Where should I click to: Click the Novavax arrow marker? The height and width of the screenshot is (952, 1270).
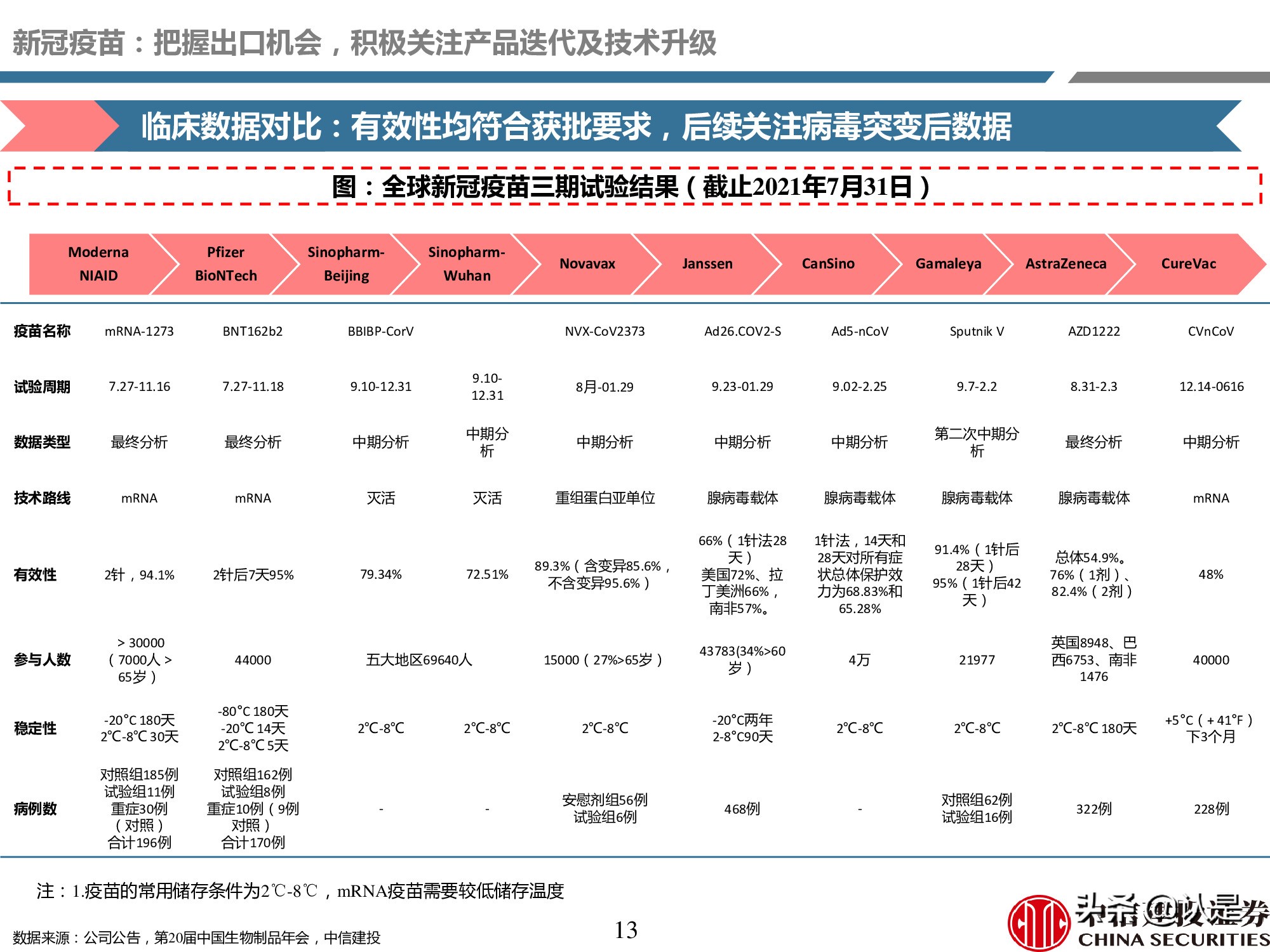point(587,264)
